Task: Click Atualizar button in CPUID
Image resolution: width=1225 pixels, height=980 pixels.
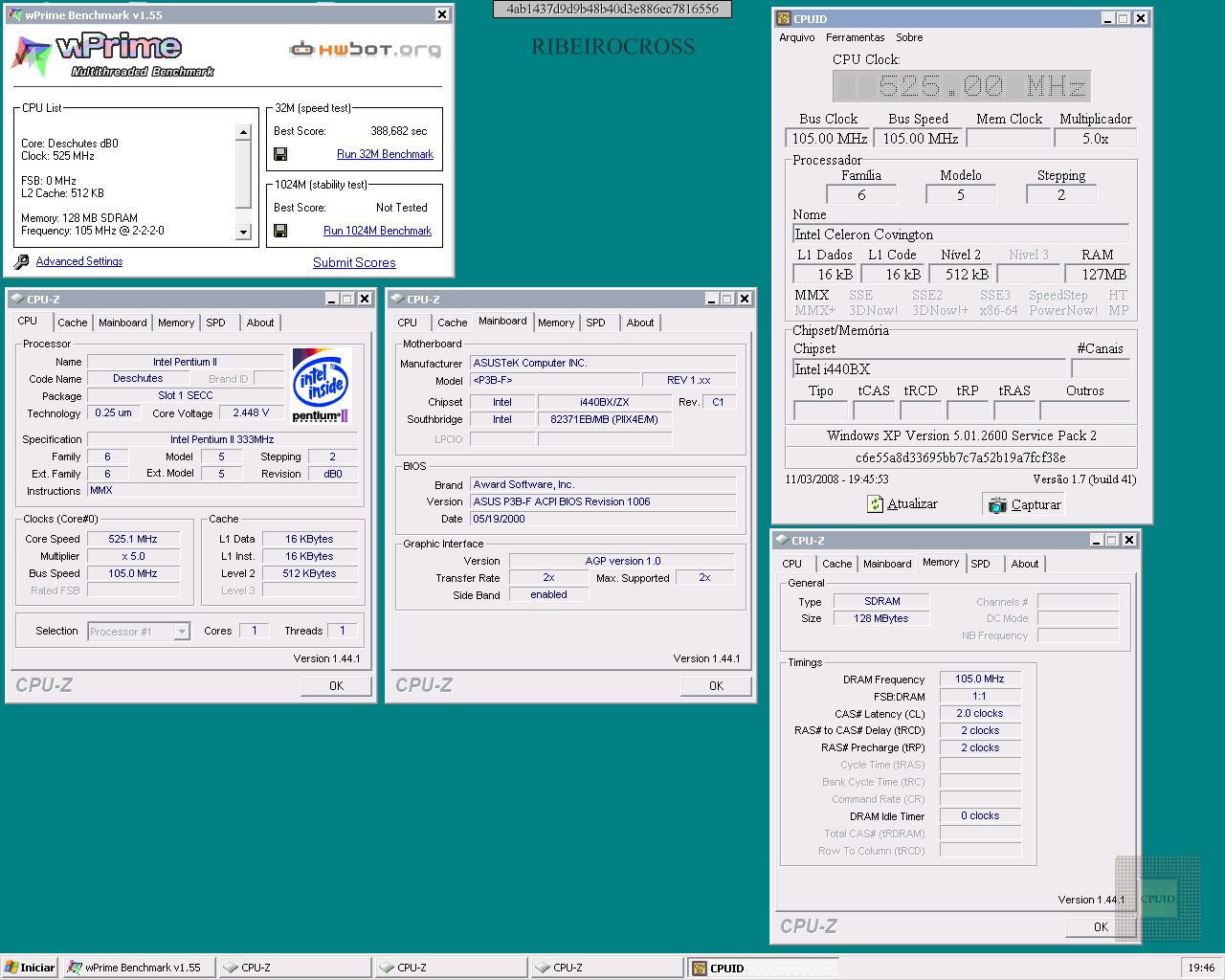Action: tap(902, 504)
